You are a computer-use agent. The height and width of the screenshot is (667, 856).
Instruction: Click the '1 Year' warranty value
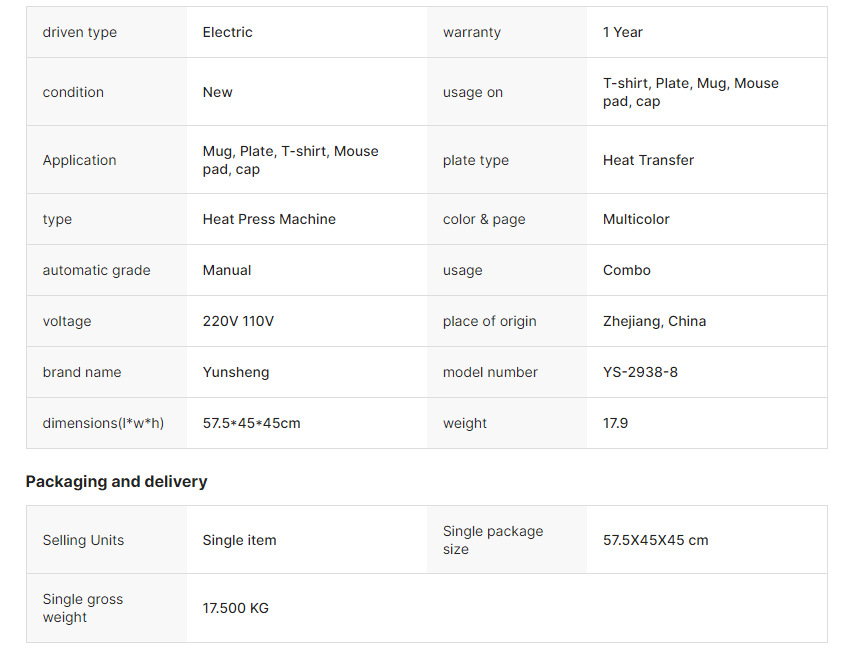point(623,33)
